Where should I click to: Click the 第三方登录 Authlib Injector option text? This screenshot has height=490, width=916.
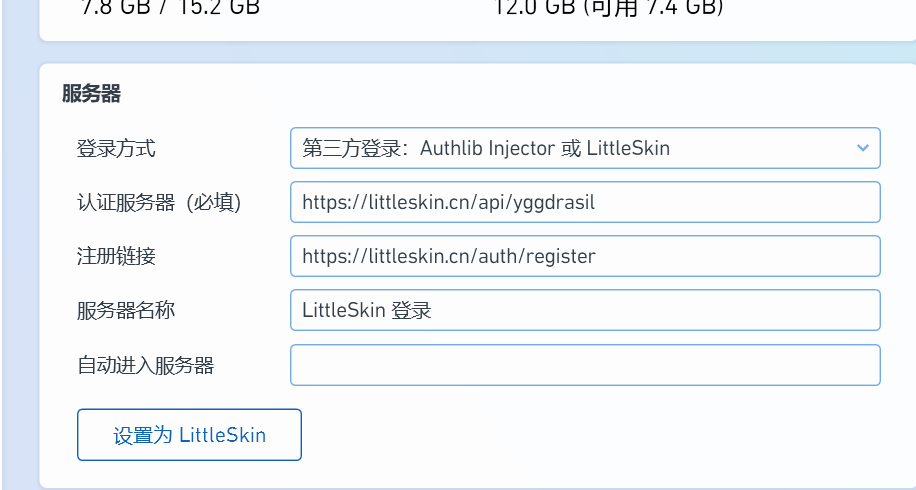(x=486, y=148)
